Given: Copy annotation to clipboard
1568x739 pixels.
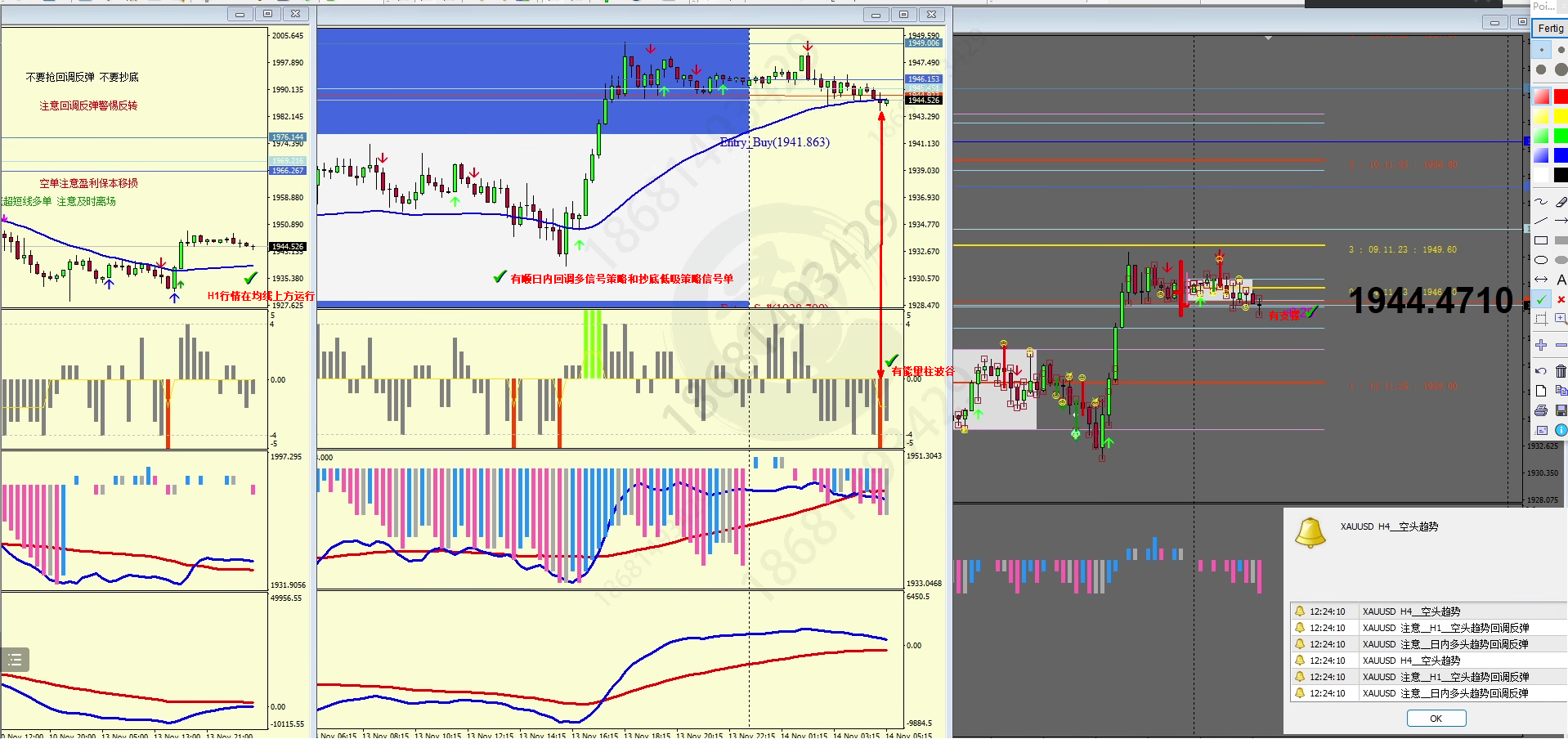Looking at the screenshot, I should pyautogui.click(x=1561, y=391).
